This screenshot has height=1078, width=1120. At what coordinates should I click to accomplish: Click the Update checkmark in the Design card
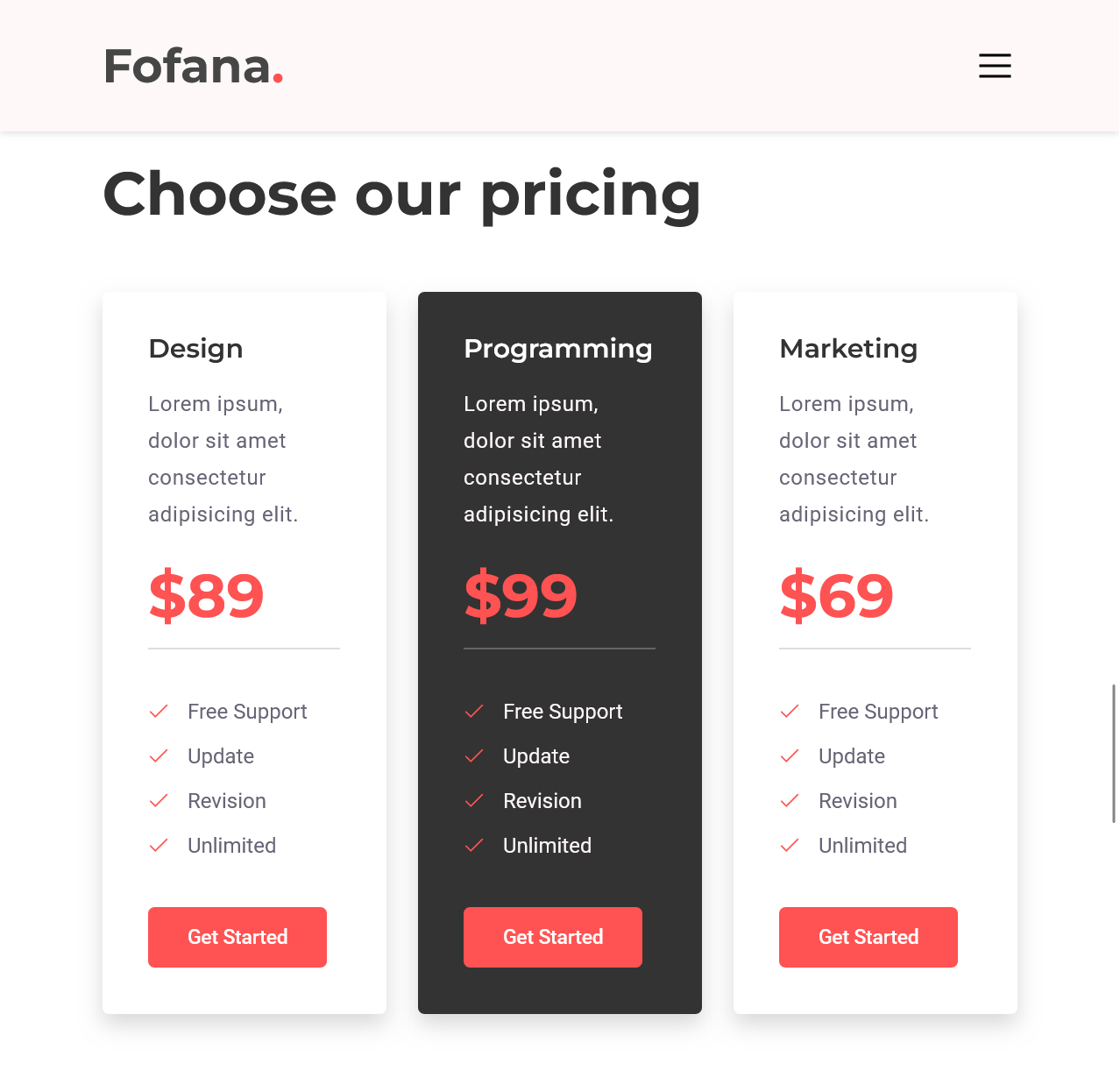point(159,755)
